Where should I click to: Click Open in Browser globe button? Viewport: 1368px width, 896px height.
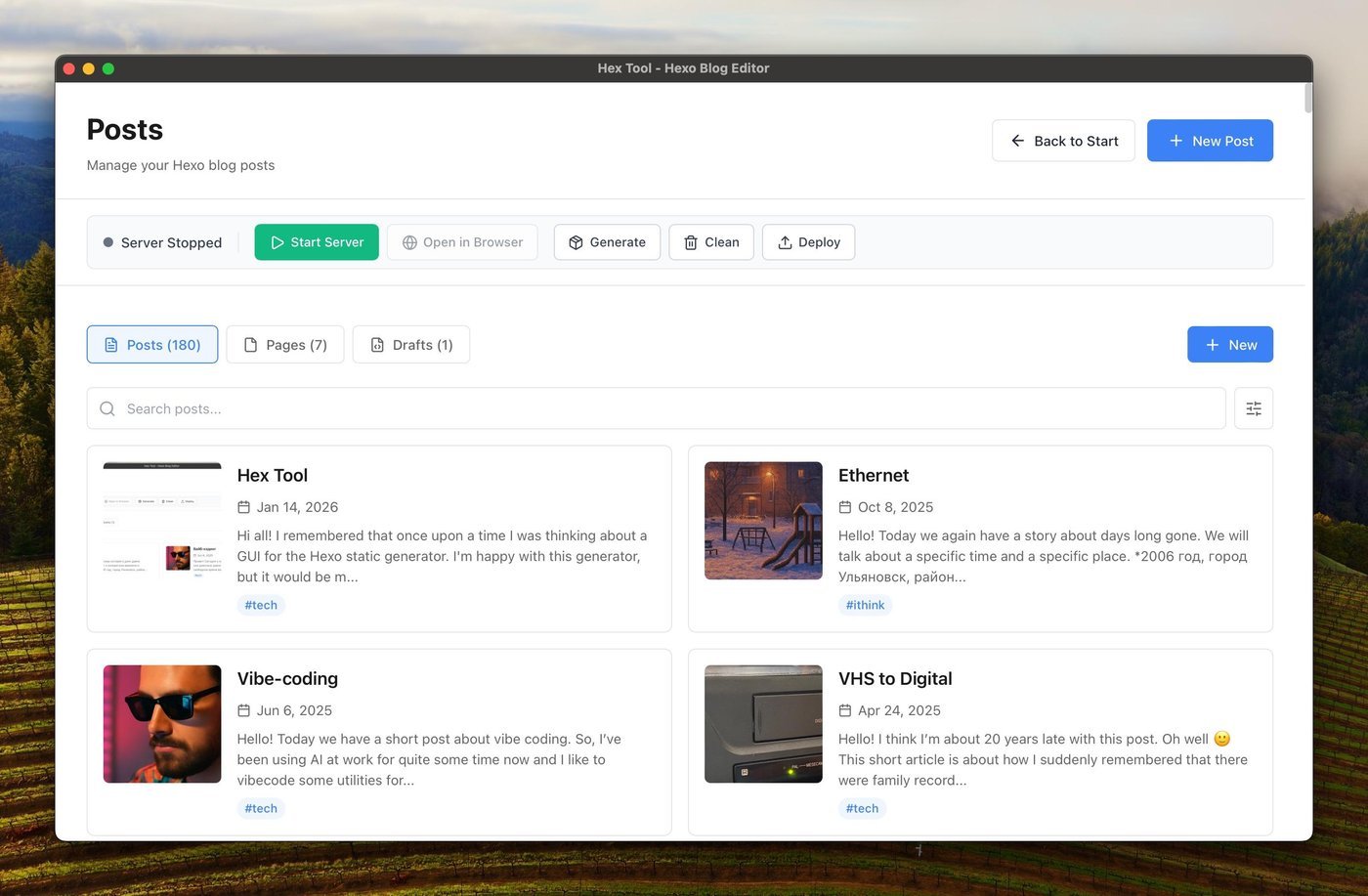[x=462, y=242]
